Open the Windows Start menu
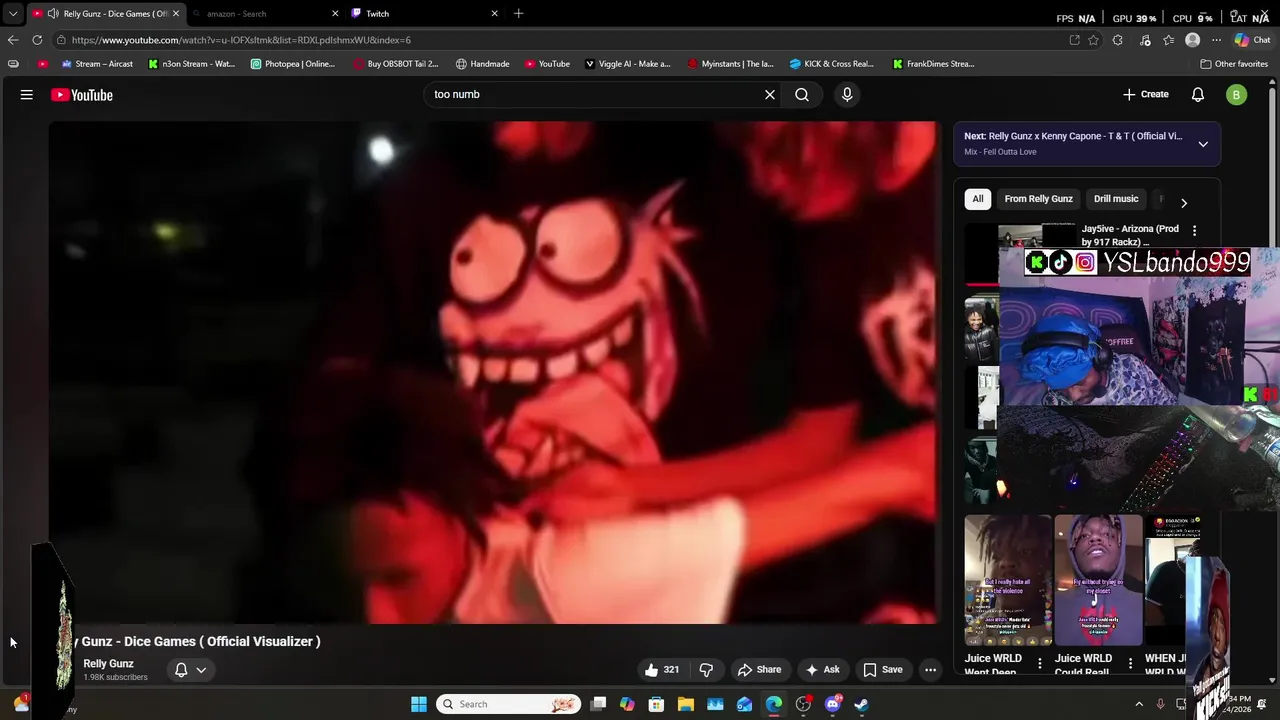Screen dimensions: 1280x720 419,704
